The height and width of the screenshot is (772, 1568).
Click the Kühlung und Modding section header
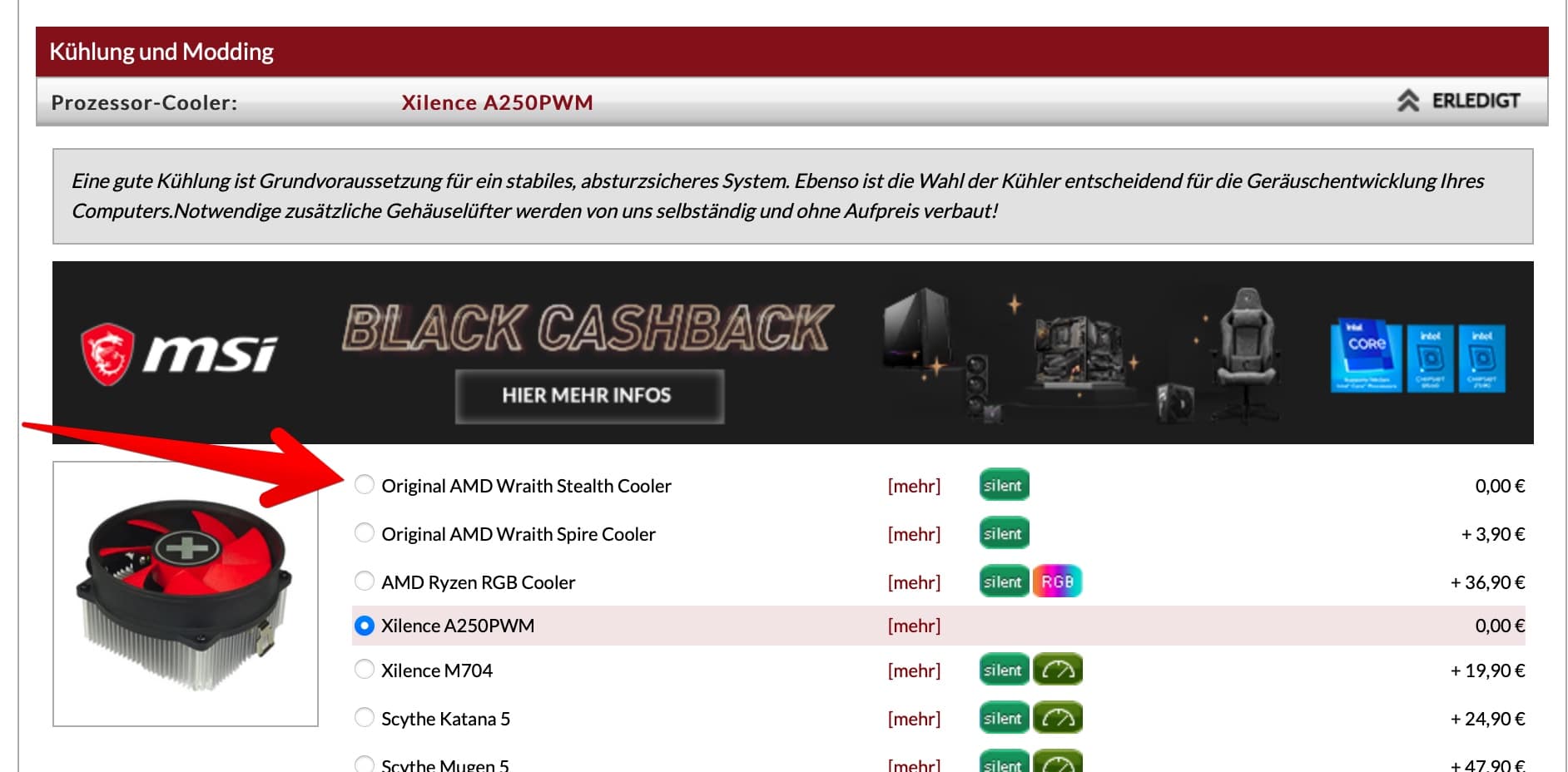coord(791,52)
